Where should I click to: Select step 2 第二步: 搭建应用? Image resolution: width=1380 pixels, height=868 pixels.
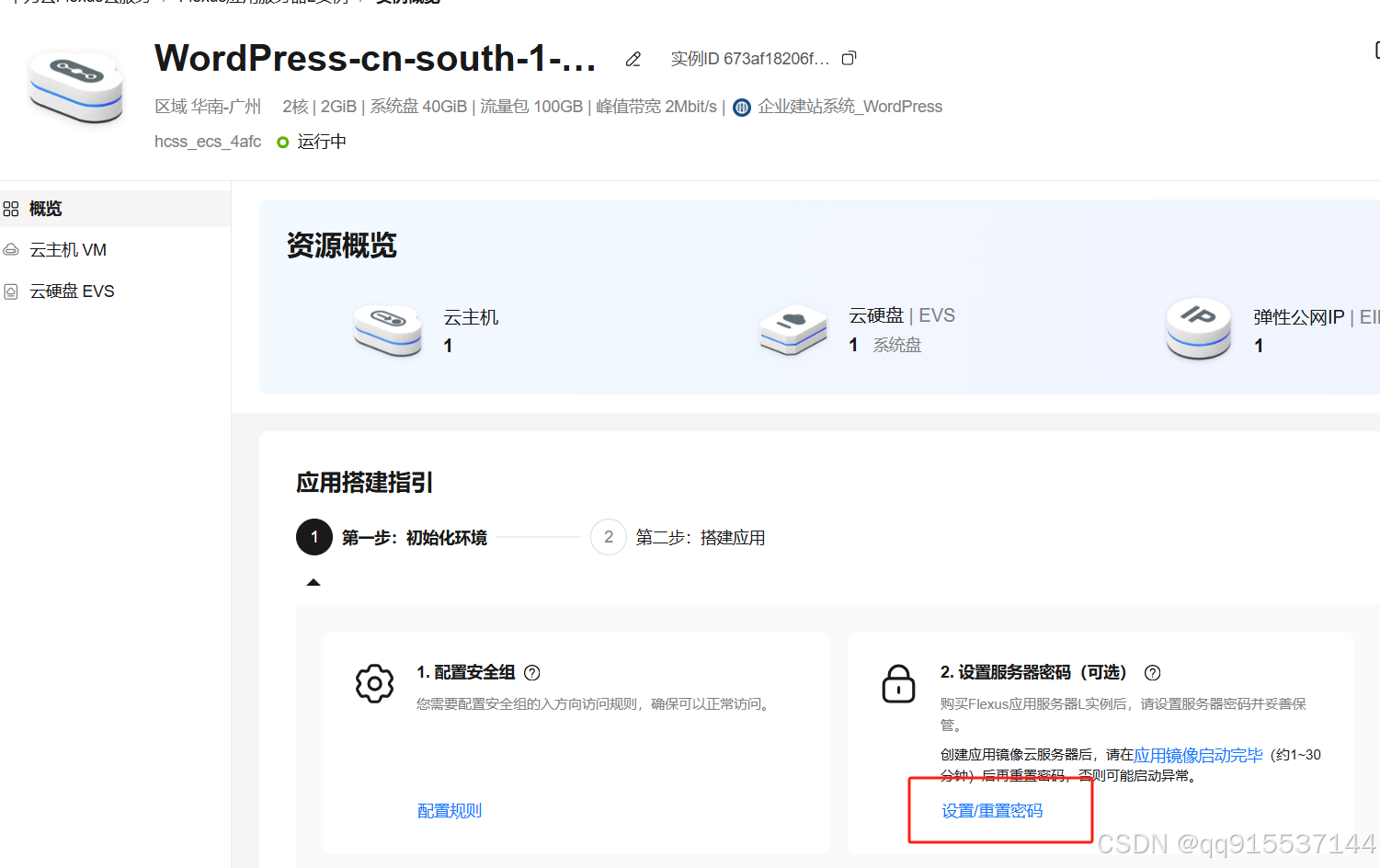[x=679, y=537]
